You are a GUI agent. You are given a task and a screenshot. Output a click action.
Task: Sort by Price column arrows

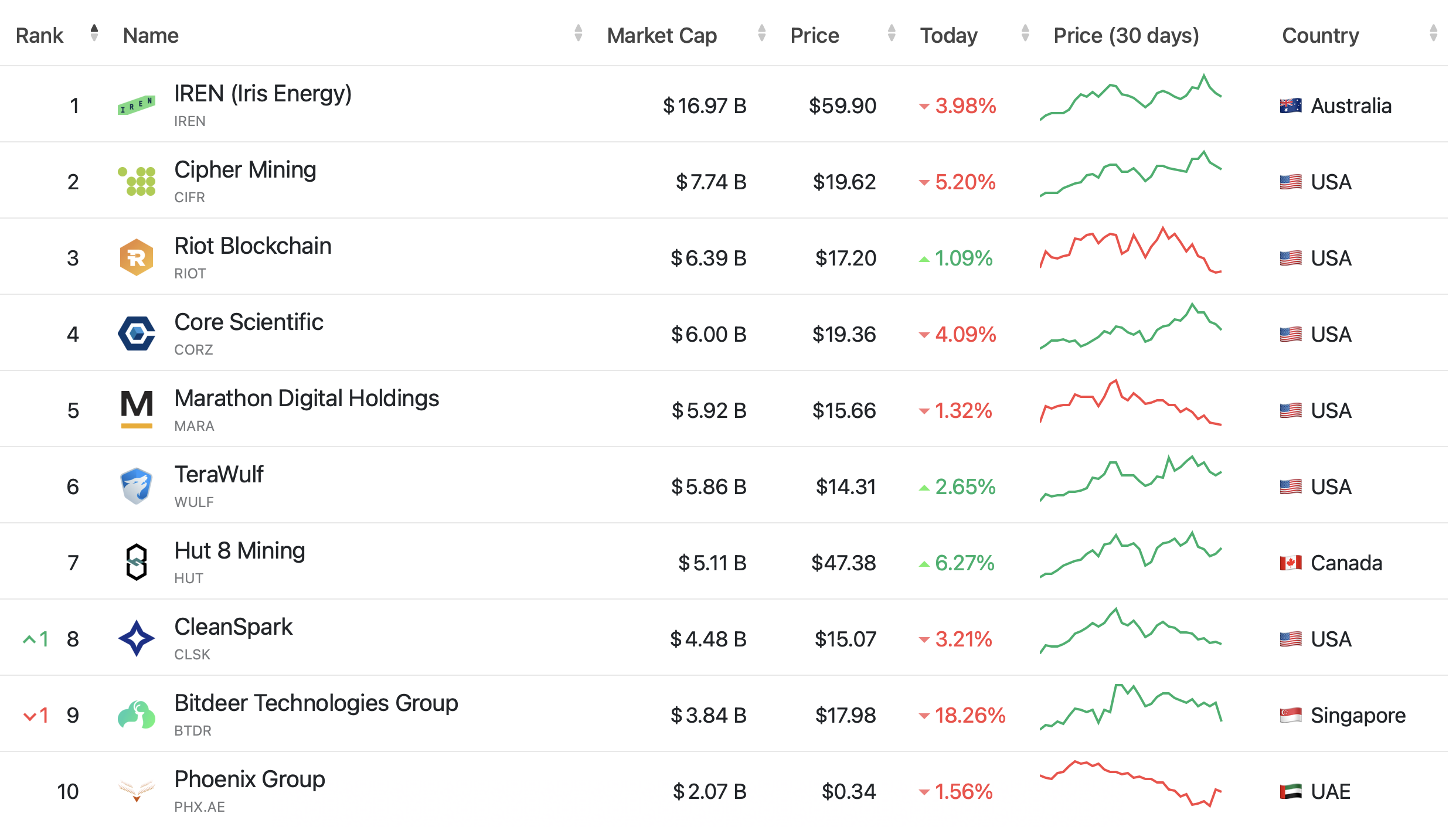tap(891, 33)
